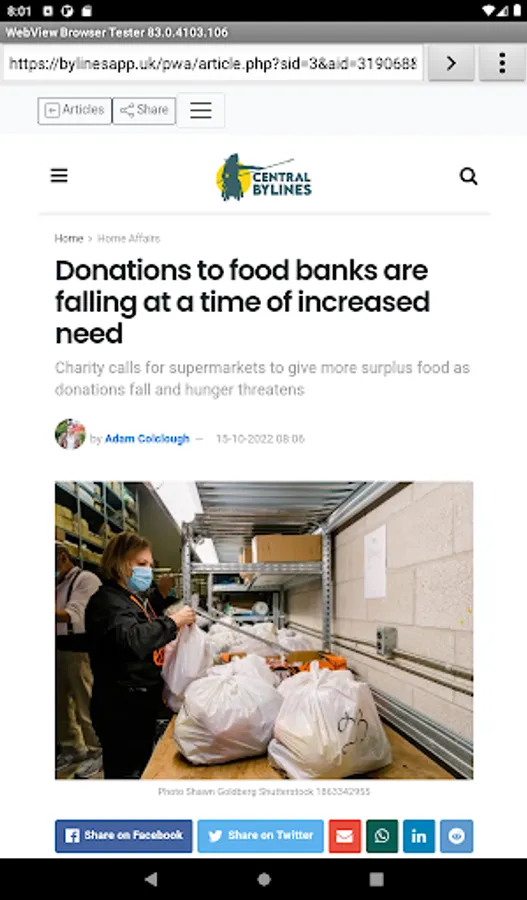This screenshot has height=900, width=527.
Task: Tap the Share button in top bar
Action: tap(144, 110)
